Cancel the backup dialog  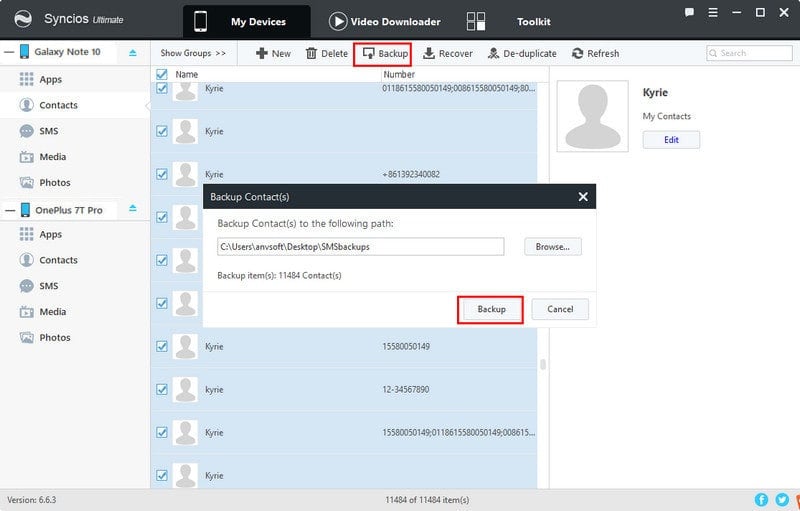[560, 310]
